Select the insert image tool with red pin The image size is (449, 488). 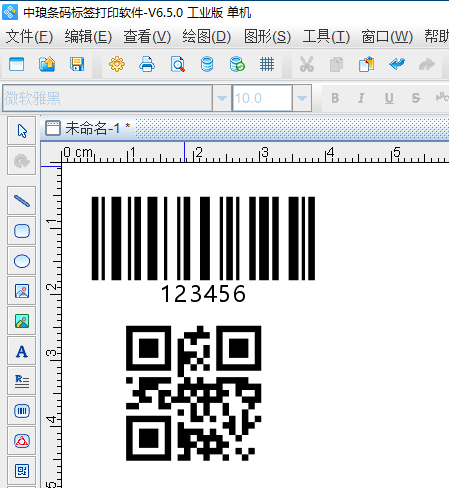click(x=22, y=291)
